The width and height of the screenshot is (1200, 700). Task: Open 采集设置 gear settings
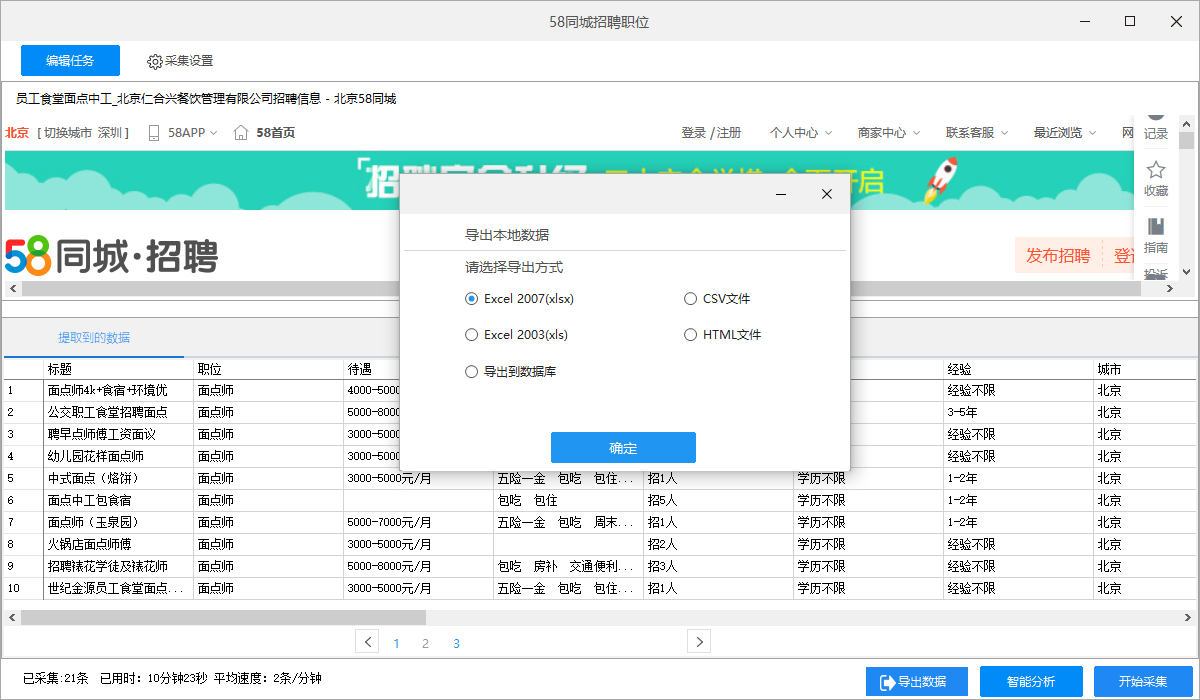180,61
